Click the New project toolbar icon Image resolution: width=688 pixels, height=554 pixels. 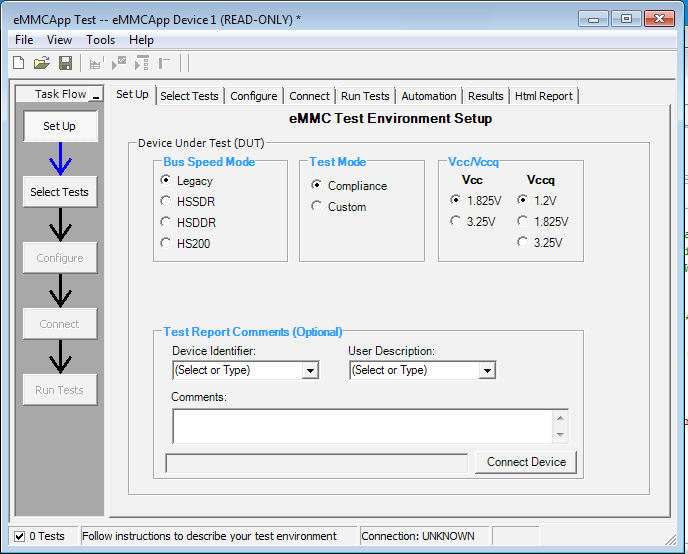point(18,63)
